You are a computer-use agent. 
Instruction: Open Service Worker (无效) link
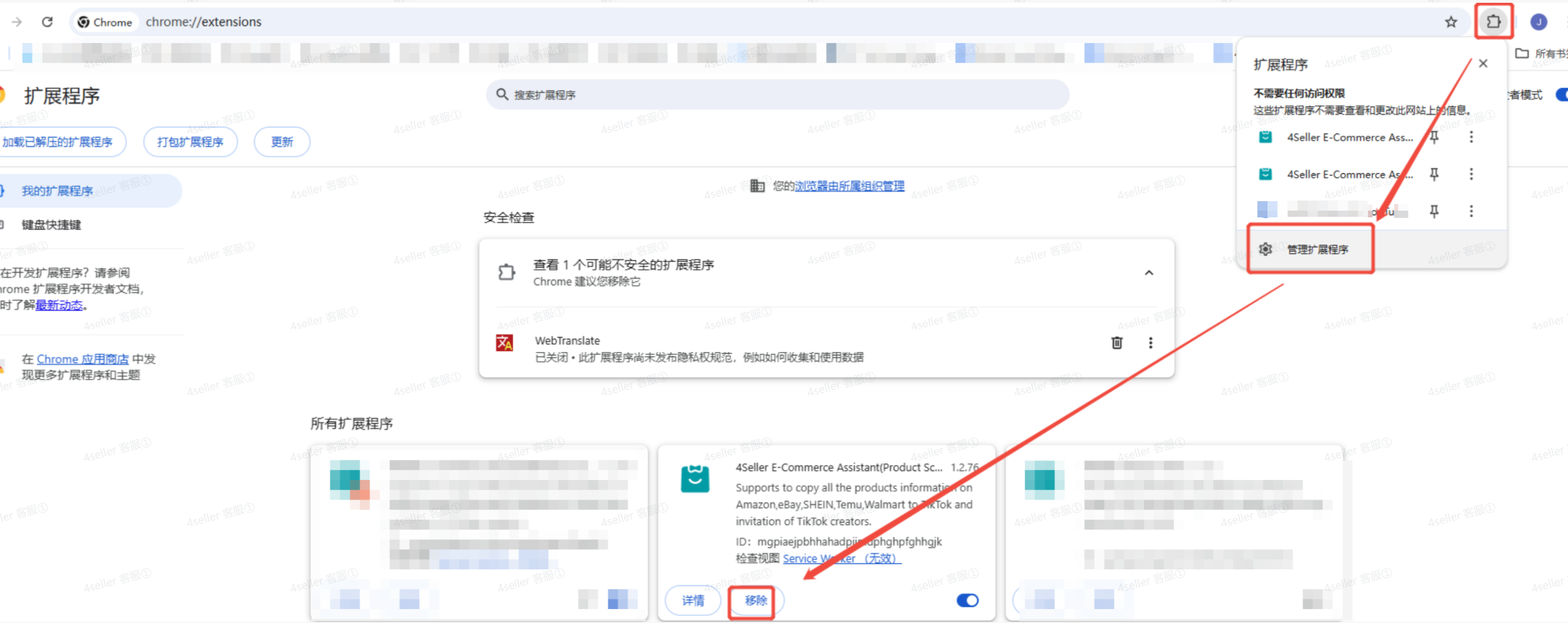[x=842, y=558]
